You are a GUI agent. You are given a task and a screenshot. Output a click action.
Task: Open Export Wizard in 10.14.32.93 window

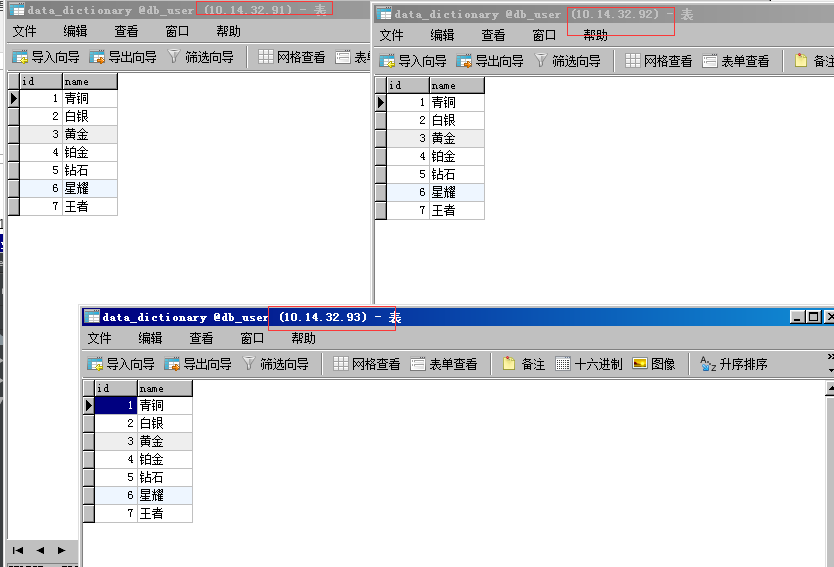click(198, 364)
